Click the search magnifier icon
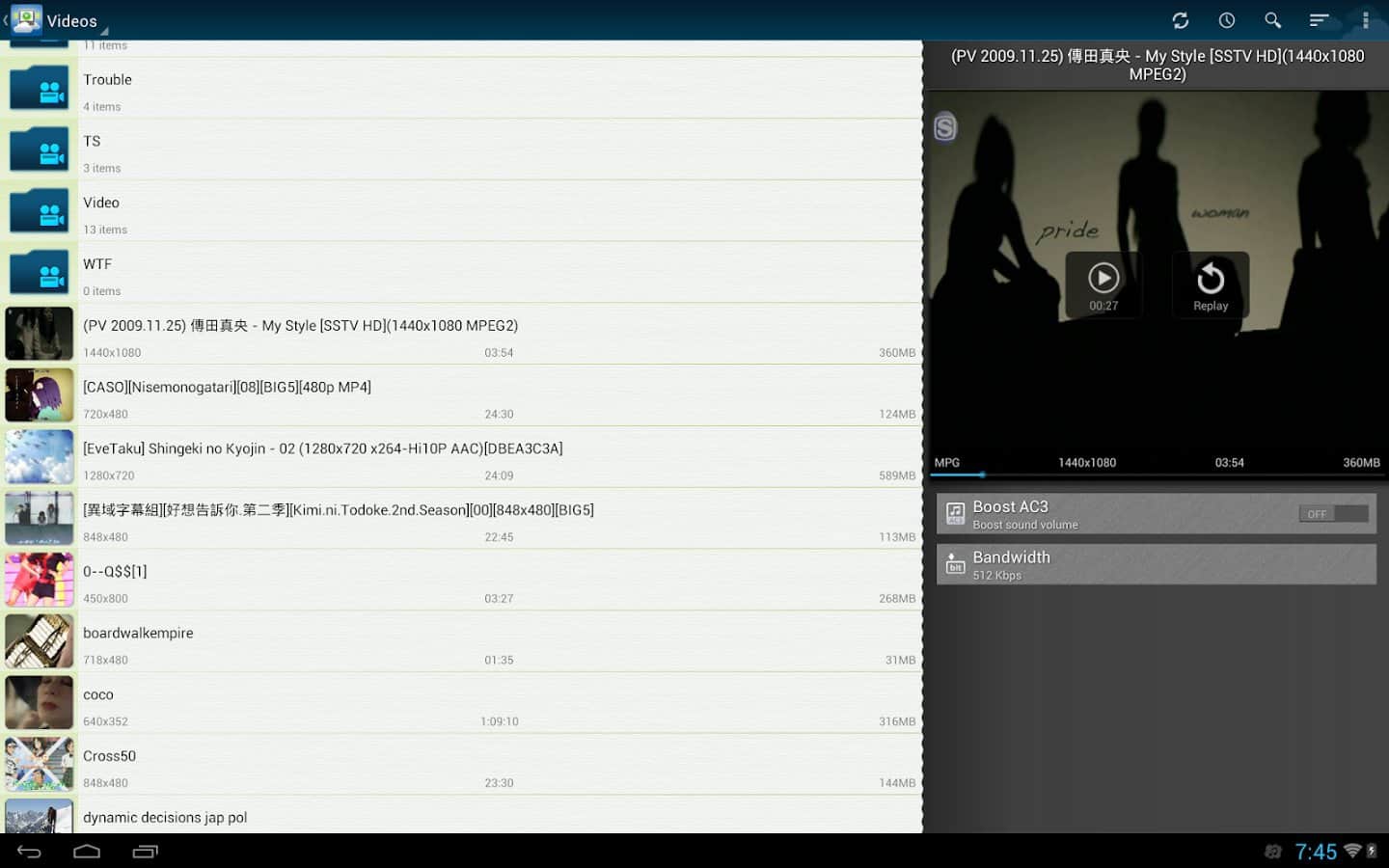The image size is (1389, 868). pos(1272,20)
